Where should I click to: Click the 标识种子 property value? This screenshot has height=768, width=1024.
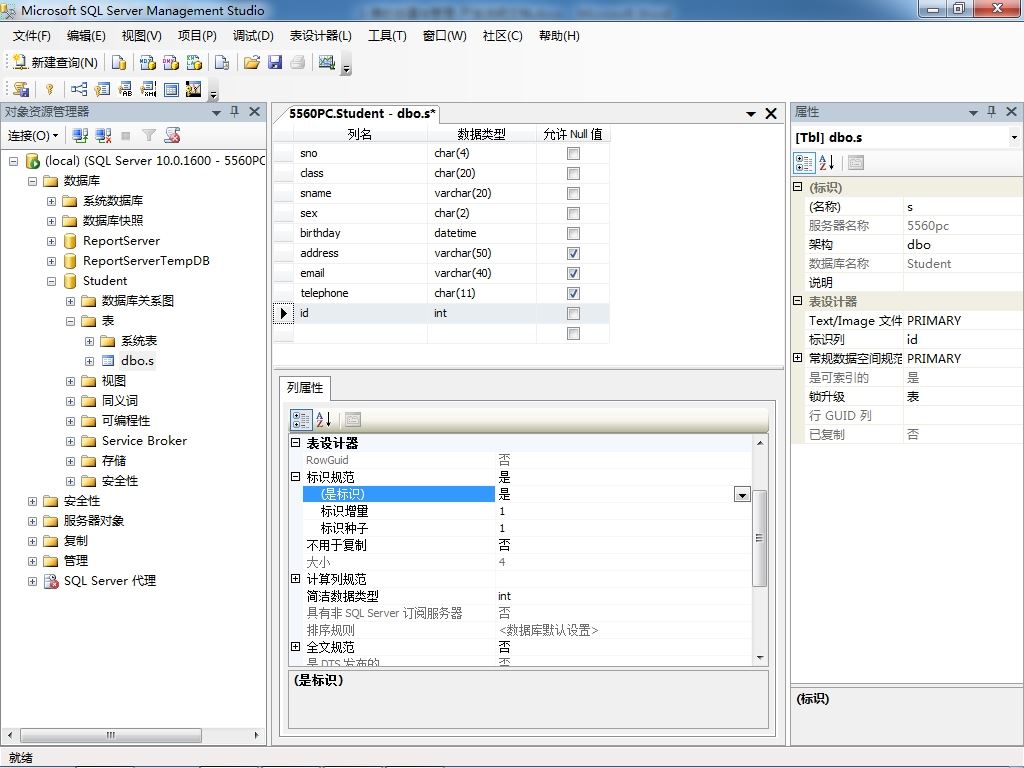pyautogui.click(x=624, y=528)
